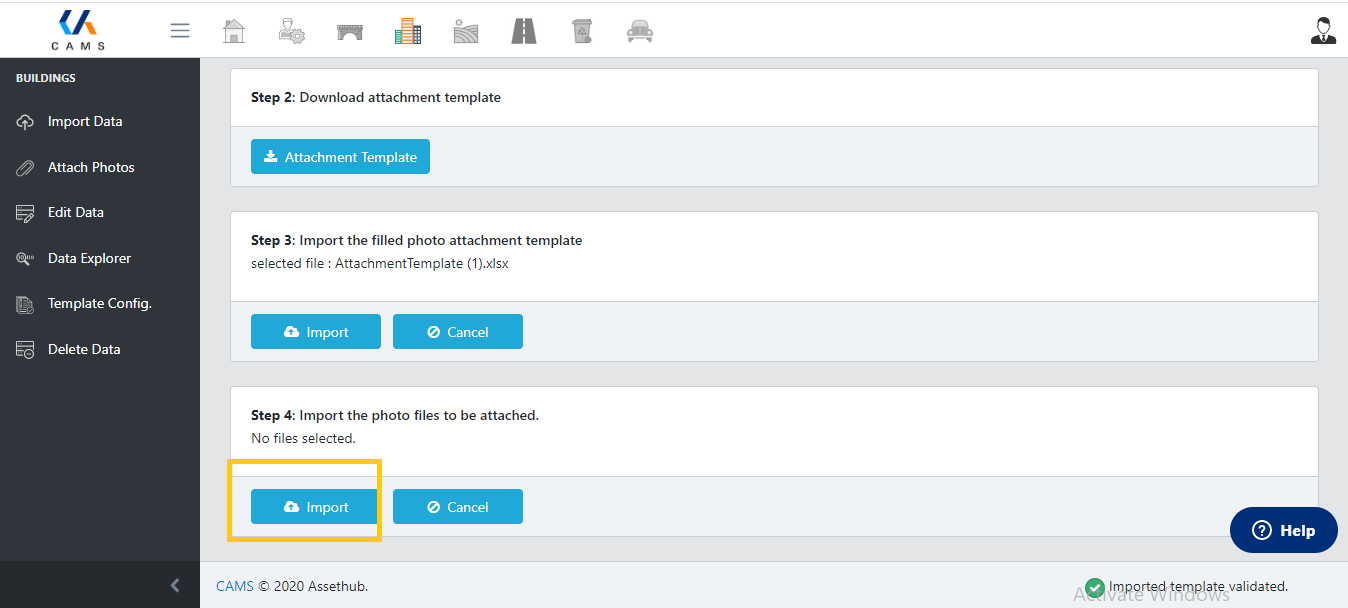Image resolution: width=1348 pixels, height=608 pixels.
Task: Open the waste bin icon
Action: [581, 31]
